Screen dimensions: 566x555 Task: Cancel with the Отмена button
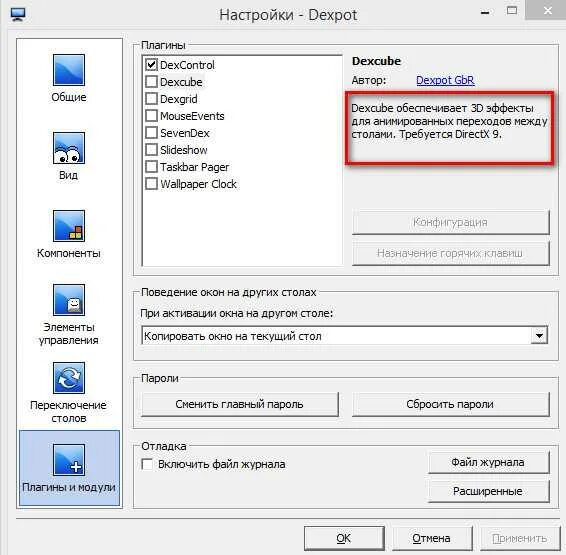[432, 538]
